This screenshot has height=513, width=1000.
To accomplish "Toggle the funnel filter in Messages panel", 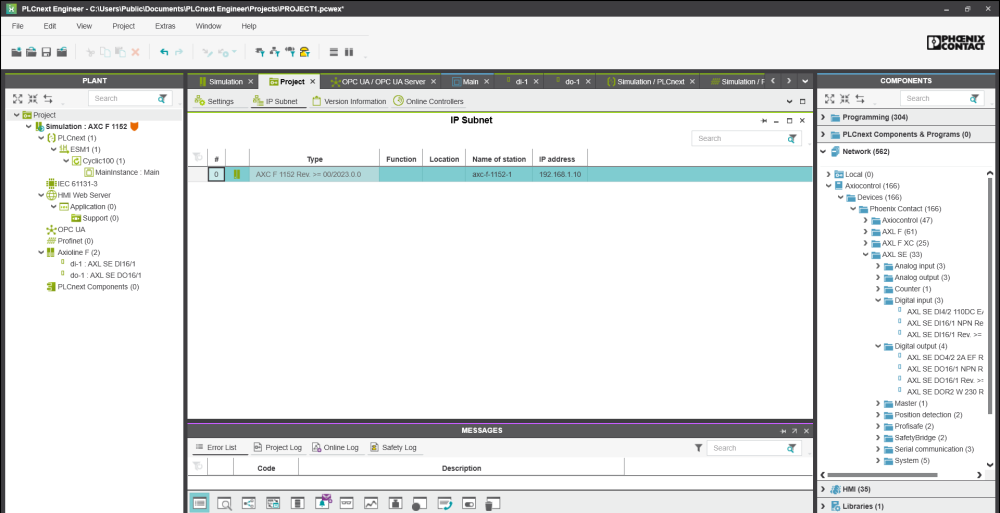I will tap(698, 449).
